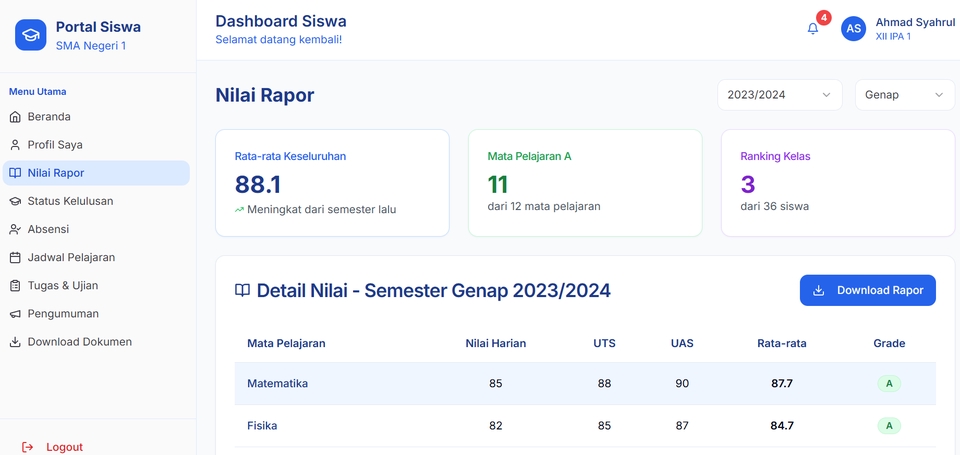
Task: Select Tugas & Ujian in sidebar
Action: 62,285
